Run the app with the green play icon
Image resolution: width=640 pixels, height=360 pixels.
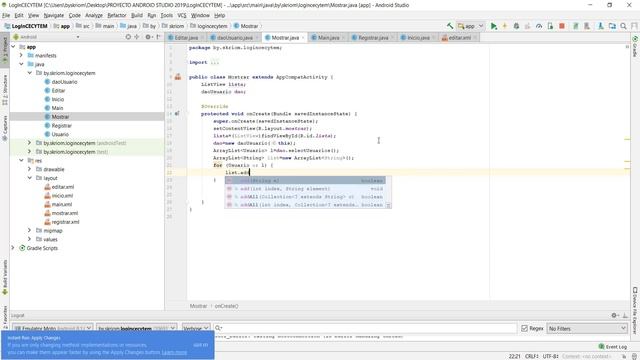coord(493,26)
